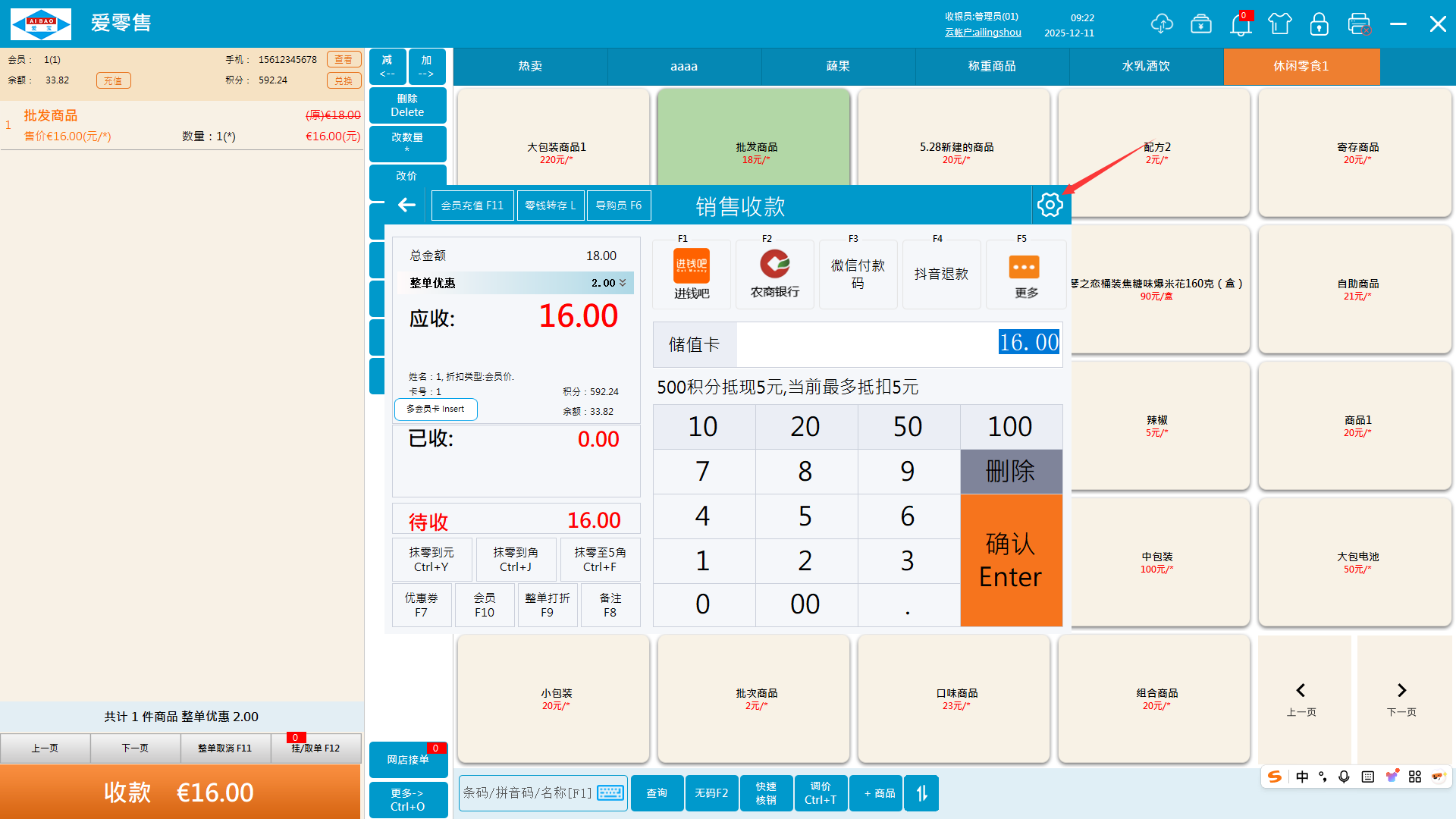
Task: Open payment settings gear icon
Action: click(1050, 205)
